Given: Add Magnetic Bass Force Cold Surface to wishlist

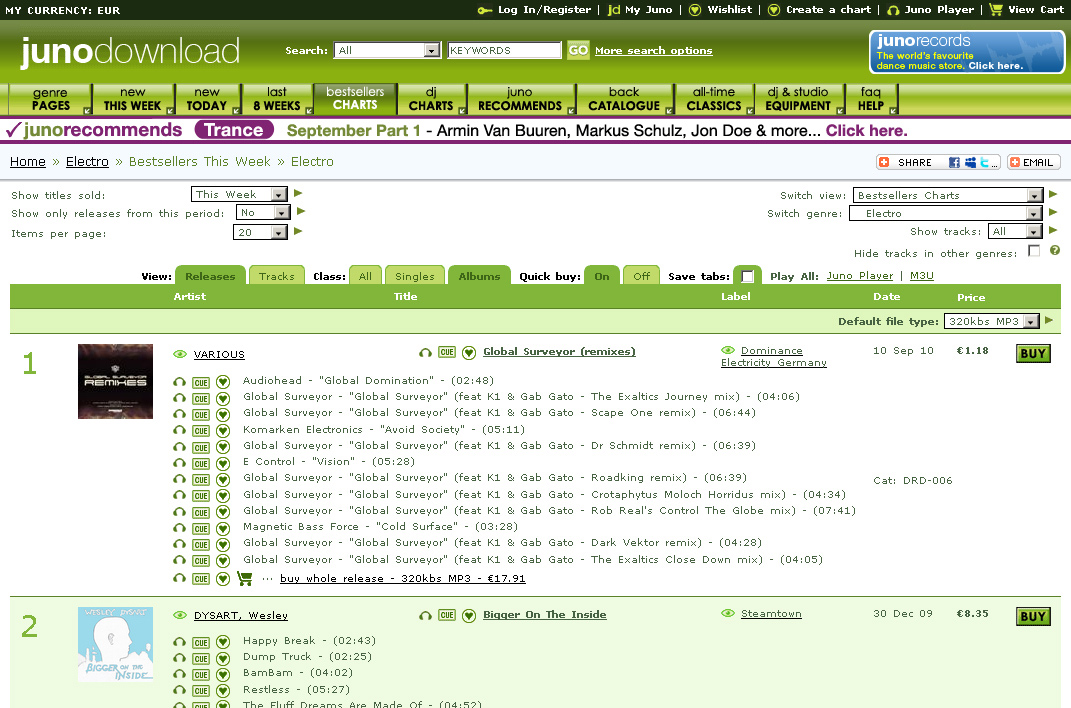Looking at the screenshot, I should pos(223,528).
